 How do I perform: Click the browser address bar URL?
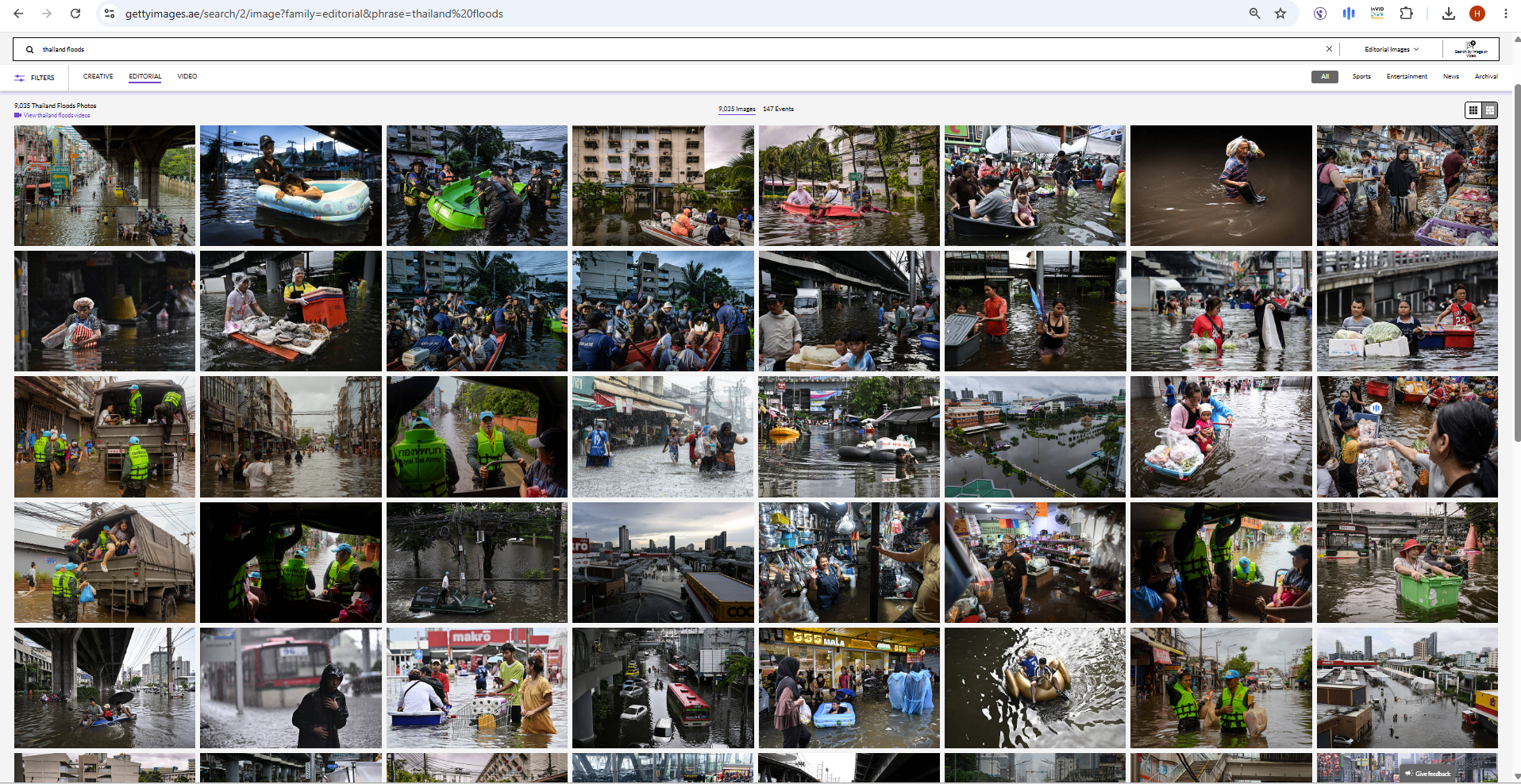pyautogui.click(x=314, y=13)
